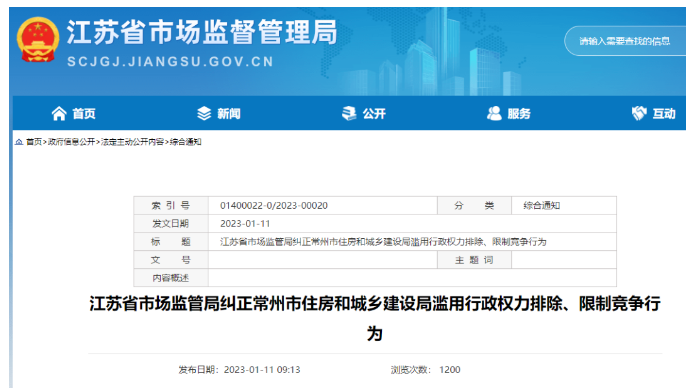This screenshot has height=390, width=695.
Task: Click the documents icon beside 公开
Action: tap(349, 113)
